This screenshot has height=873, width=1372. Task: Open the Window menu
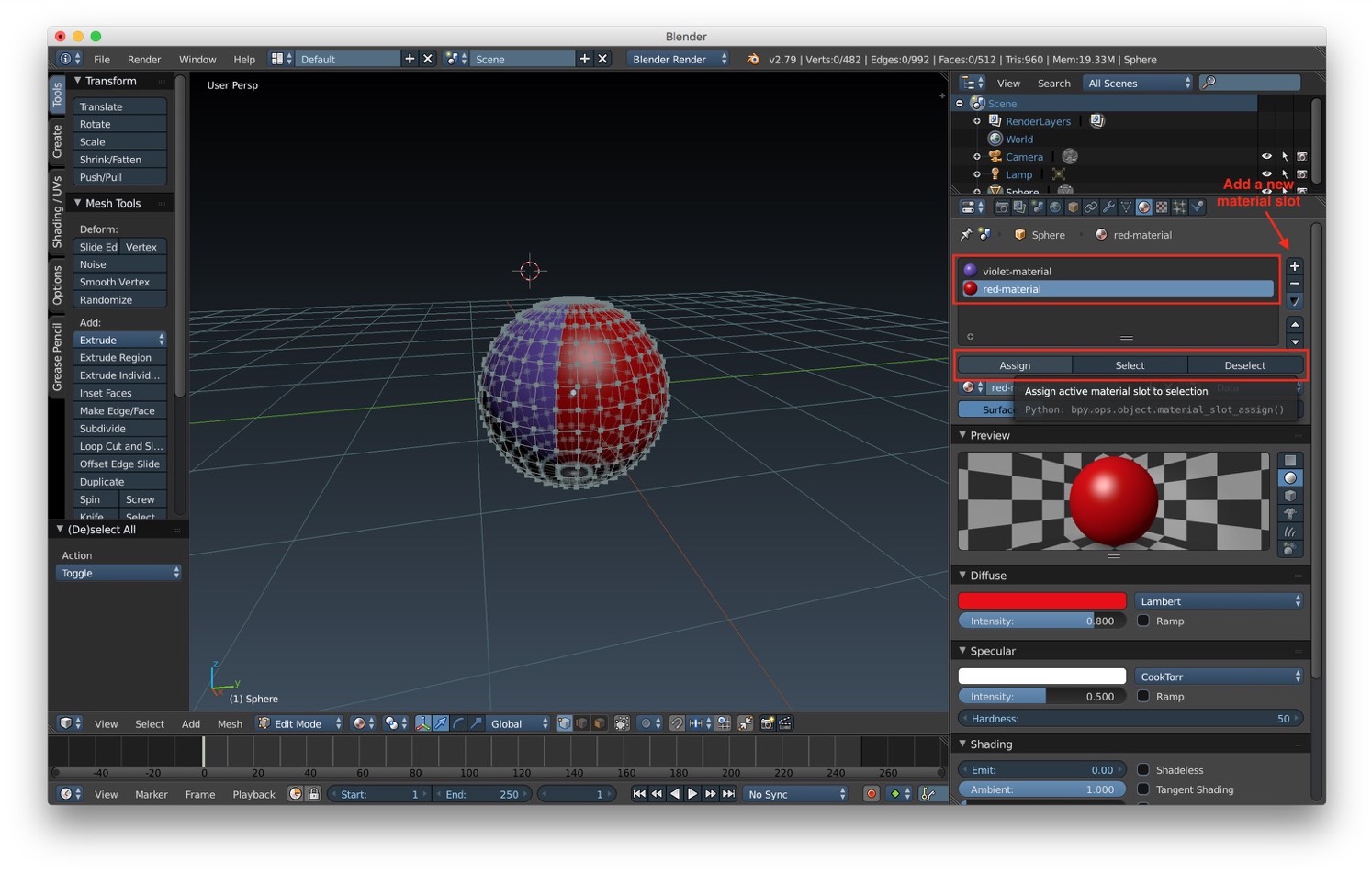coord(197,59)
